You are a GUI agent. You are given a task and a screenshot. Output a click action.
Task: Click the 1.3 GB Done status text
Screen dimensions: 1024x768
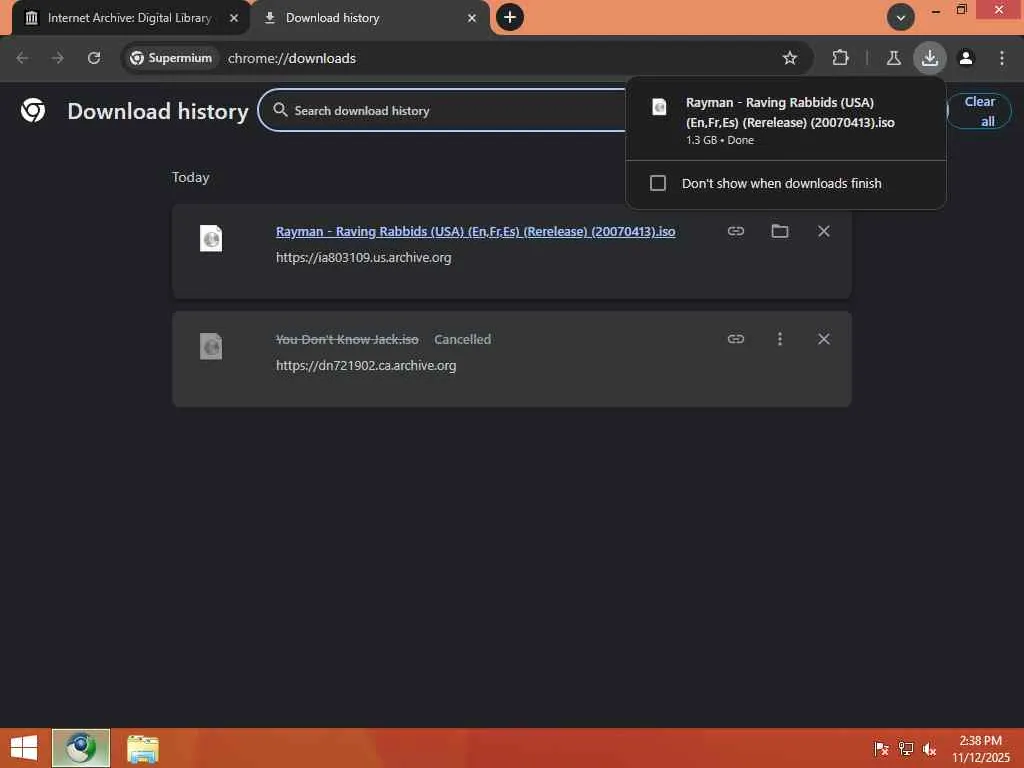[x=719, y=140]
